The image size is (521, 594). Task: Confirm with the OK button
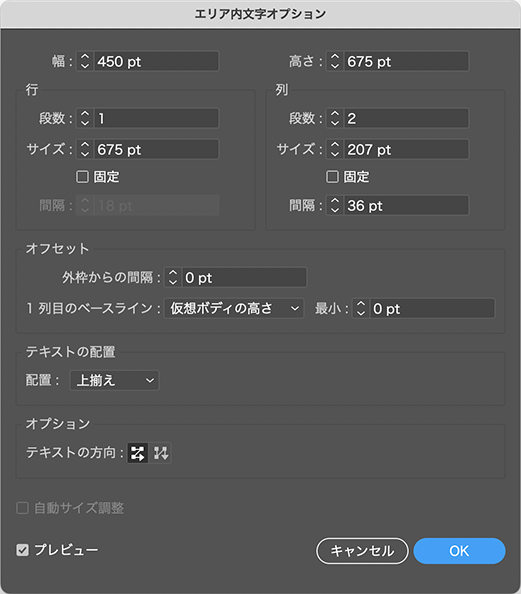tap(459, 551)
